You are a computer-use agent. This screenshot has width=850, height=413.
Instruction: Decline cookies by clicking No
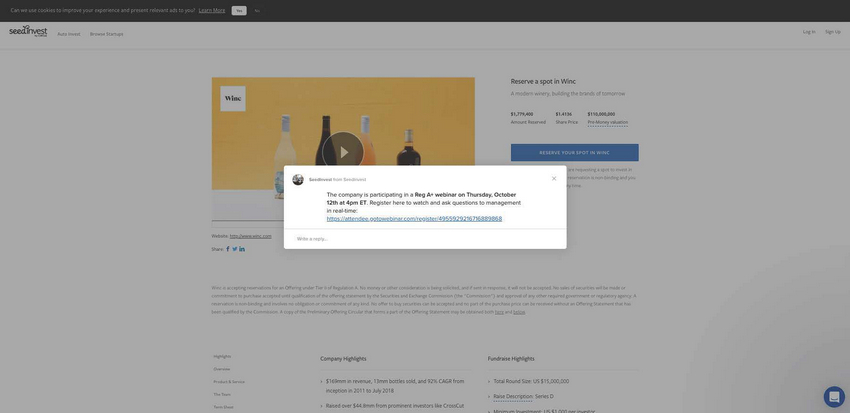click(x=257, y=10)
